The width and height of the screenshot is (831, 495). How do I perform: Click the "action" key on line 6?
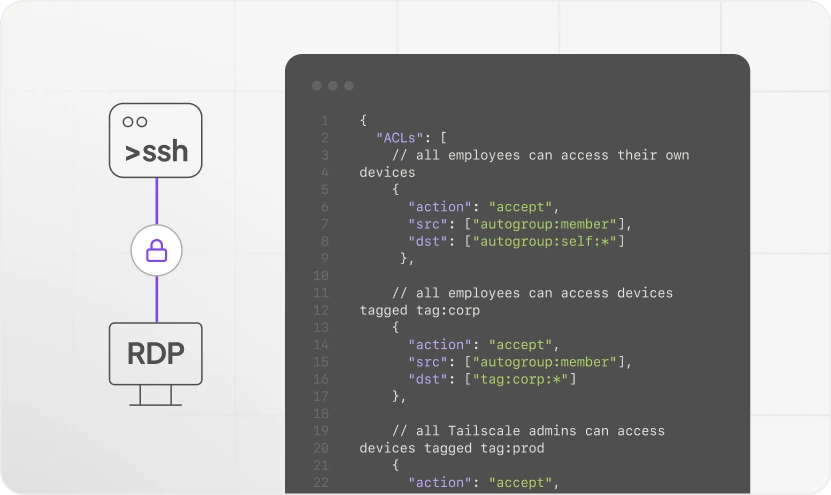[x=440, y=207]
